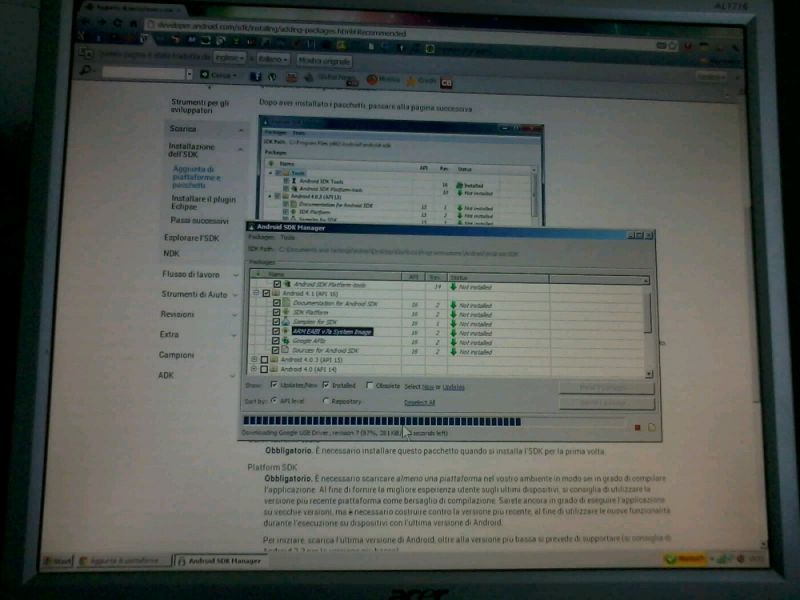Image resolution: width=800 pixels, height=600 pixels.
Task: Uncheck ARM EABI v7a System Image checkbox
Action: pos(276,331)
